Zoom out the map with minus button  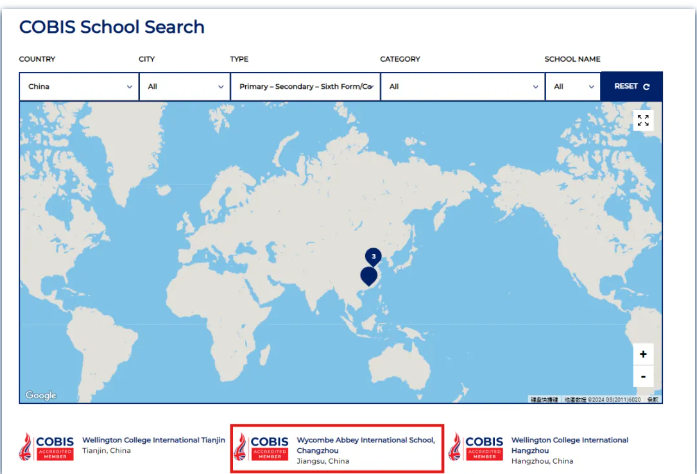[x=643, y=377]
